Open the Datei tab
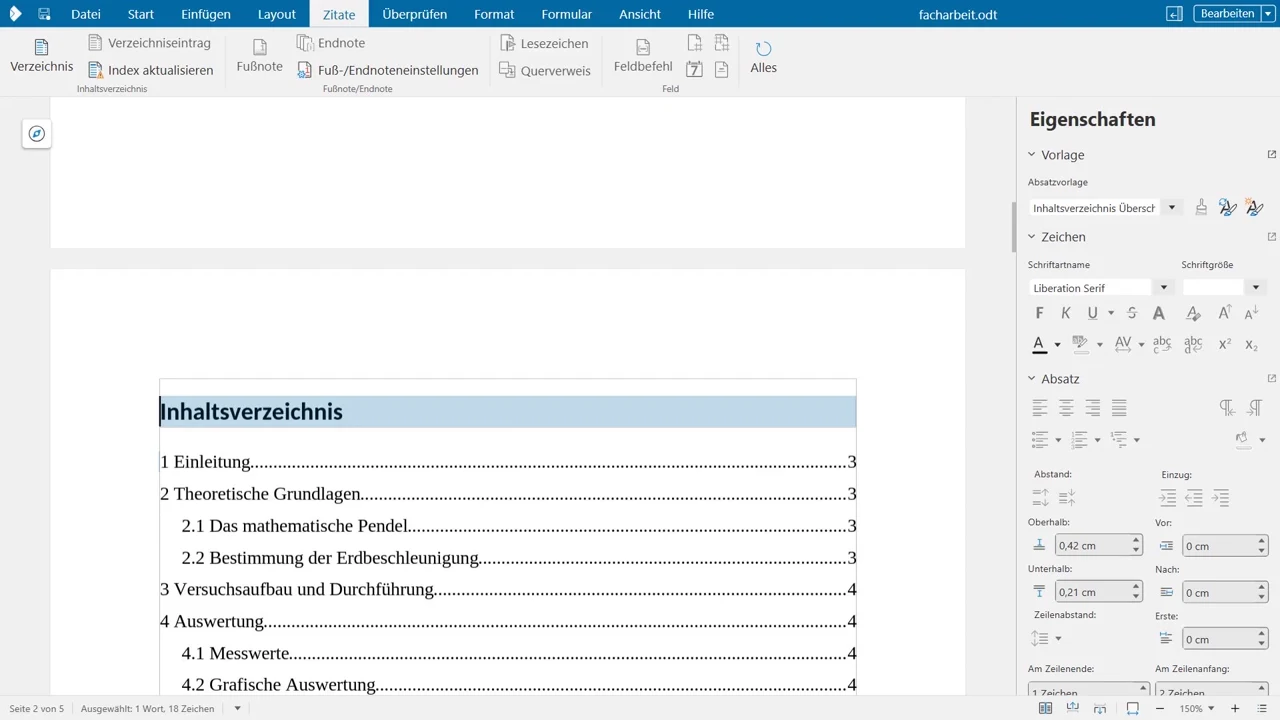Screen dimensions: 1280x720 (x=86, y=14)
